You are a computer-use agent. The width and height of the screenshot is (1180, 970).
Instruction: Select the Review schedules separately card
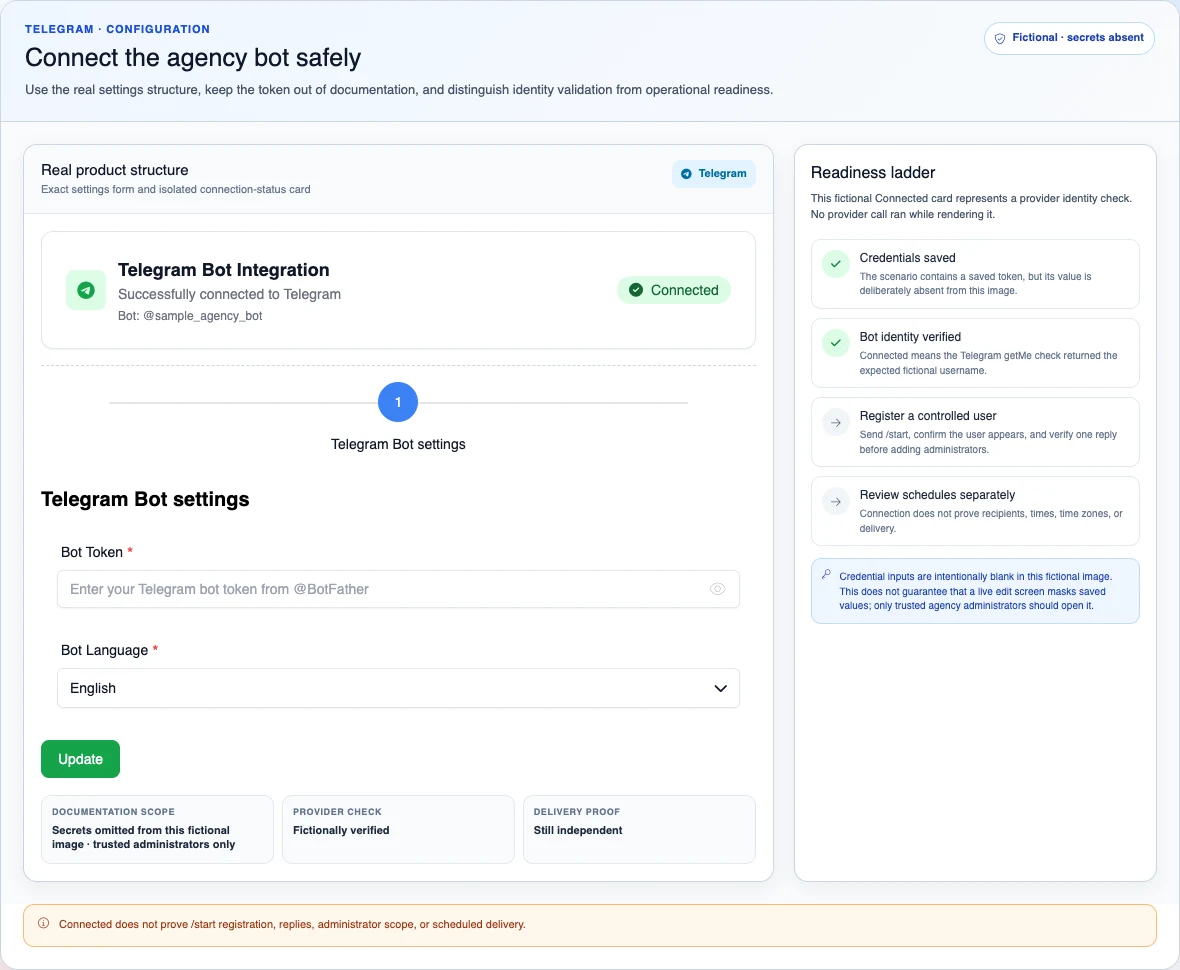[975, 511]
